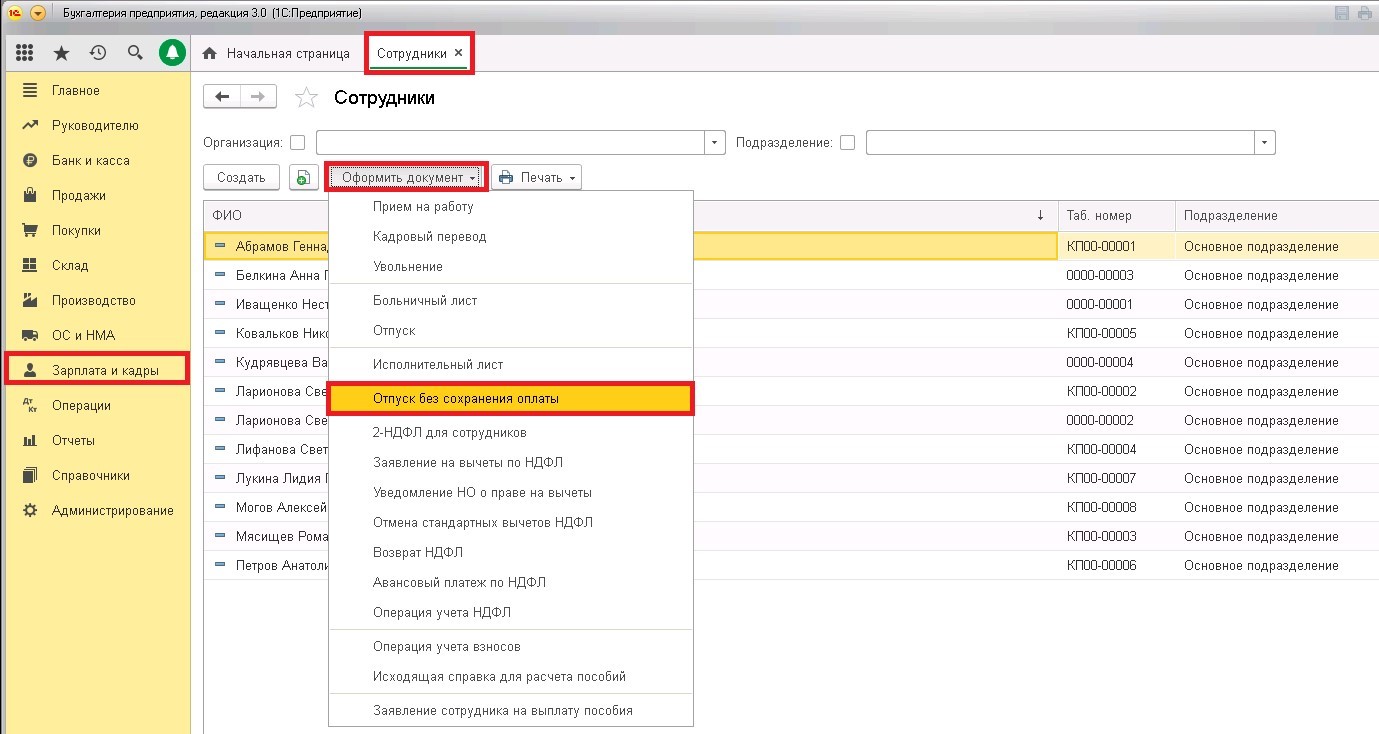Viewport: 1379px width, 734px height.
Task: Open the Печать dropdown button
Action: coord(537,178)
